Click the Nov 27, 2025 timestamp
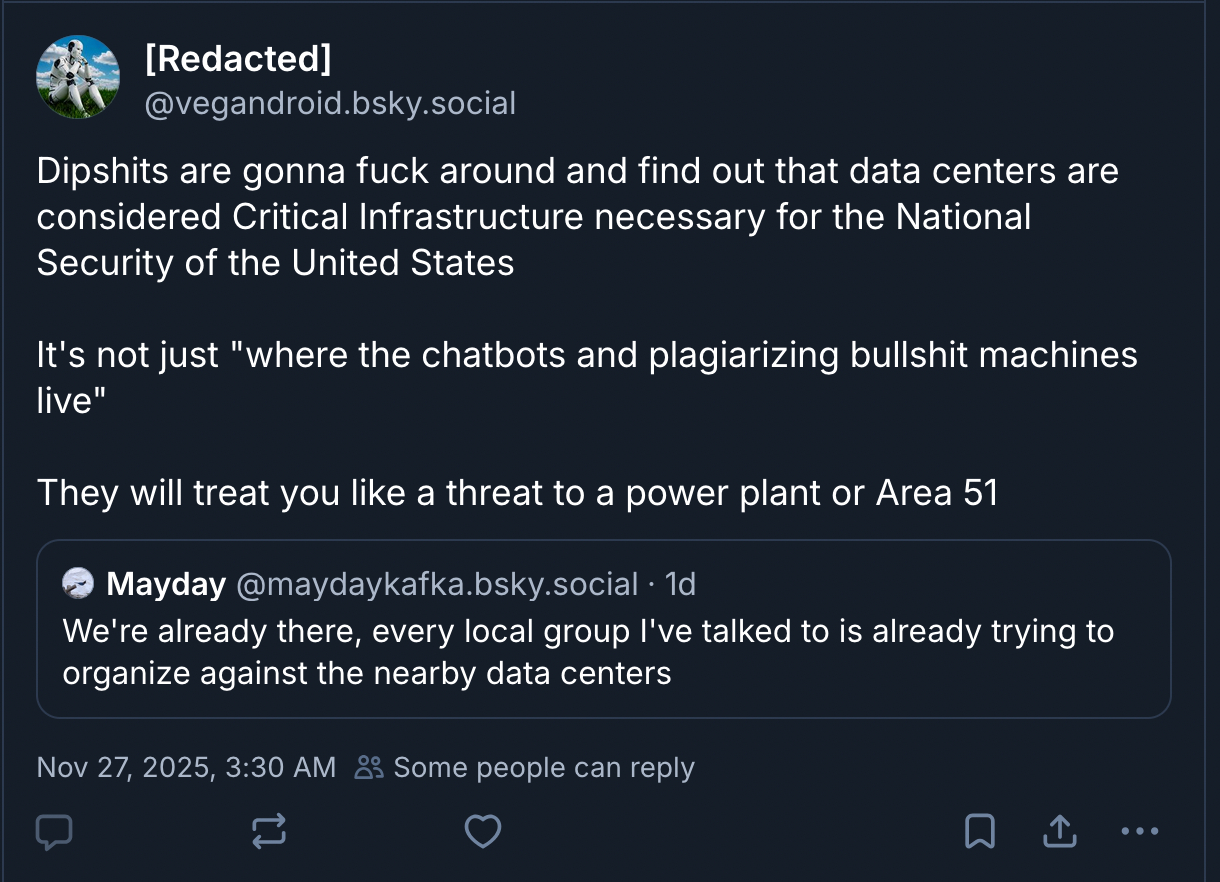This screenshot has width=1220, height=882. [x=186, y=767]
